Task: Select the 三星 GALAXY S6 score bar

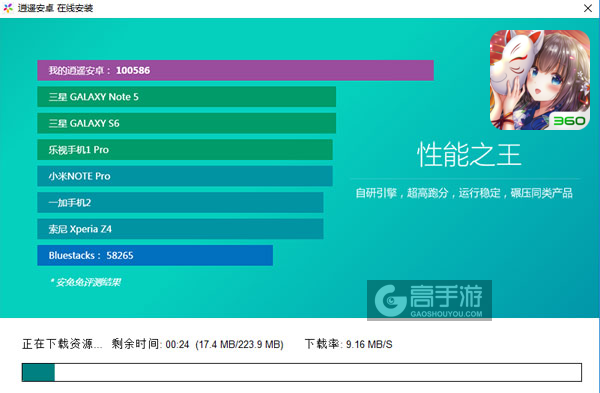Action: [x=186, y=123]
